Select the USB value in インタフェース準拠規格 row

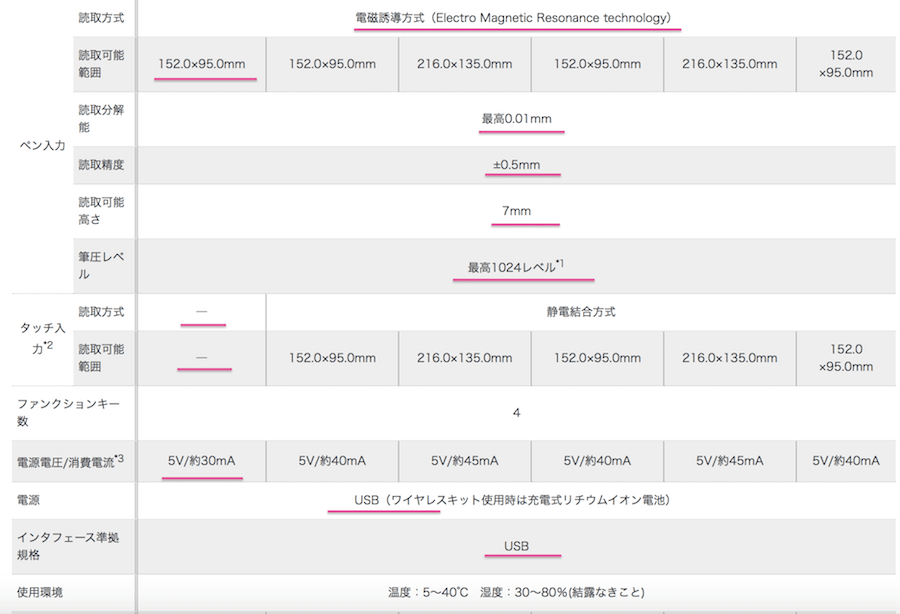[516, 546]
